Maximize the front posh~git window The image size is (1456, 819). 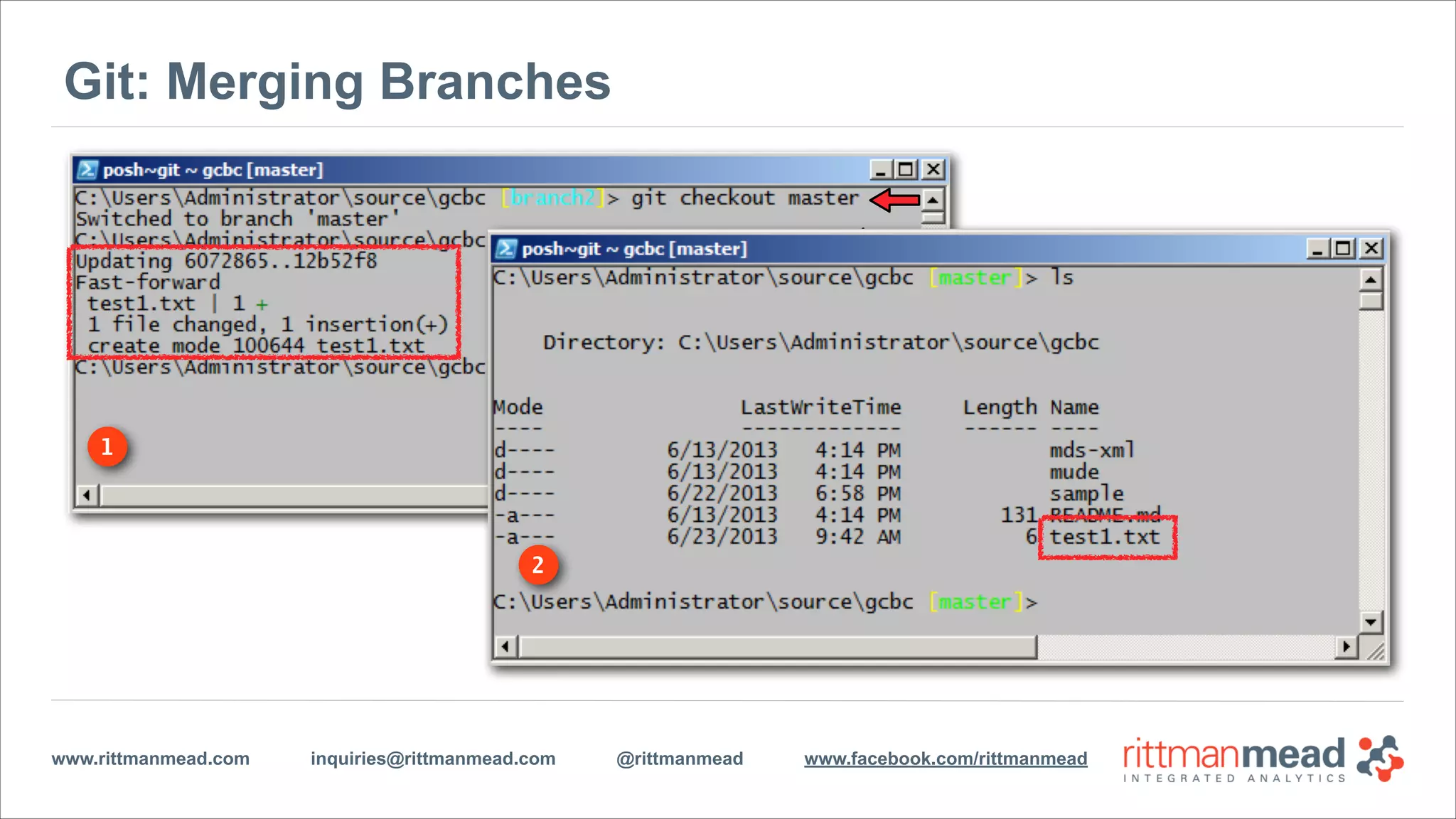pyautogui.click(x=1344, y=249)
